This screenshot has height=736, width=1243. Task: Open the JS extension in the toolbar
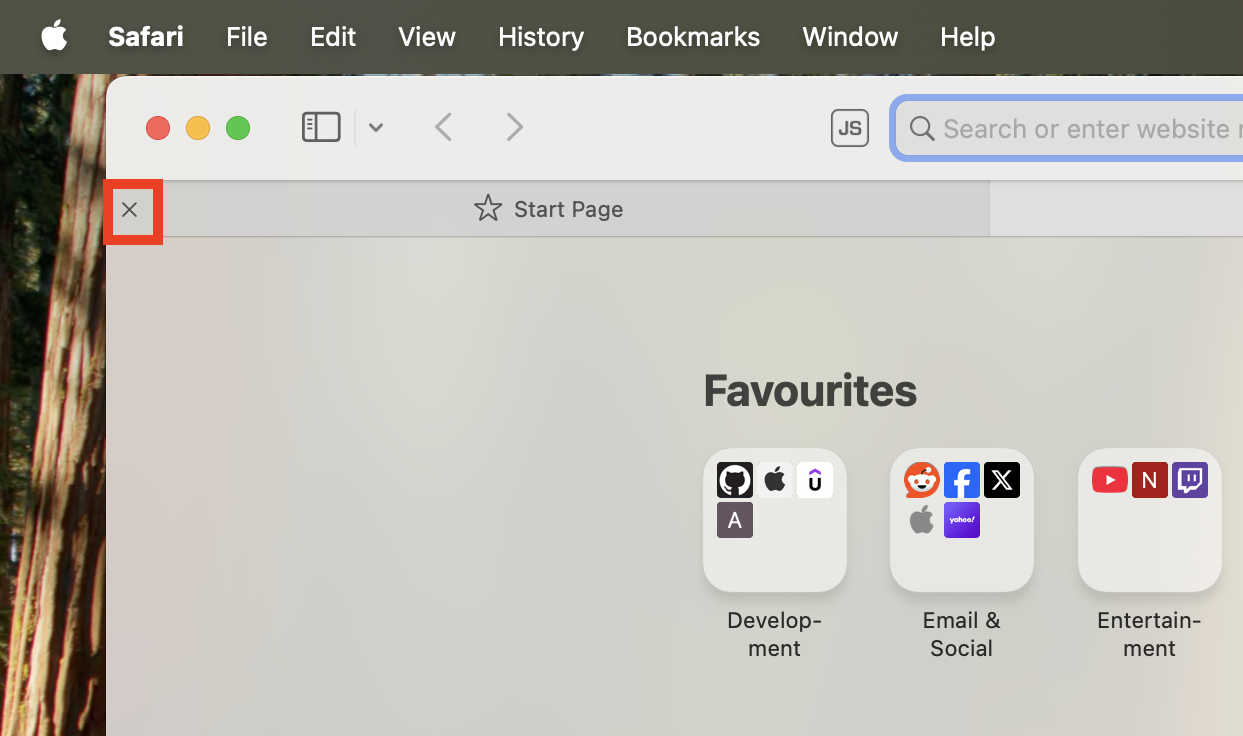(849, 128)
